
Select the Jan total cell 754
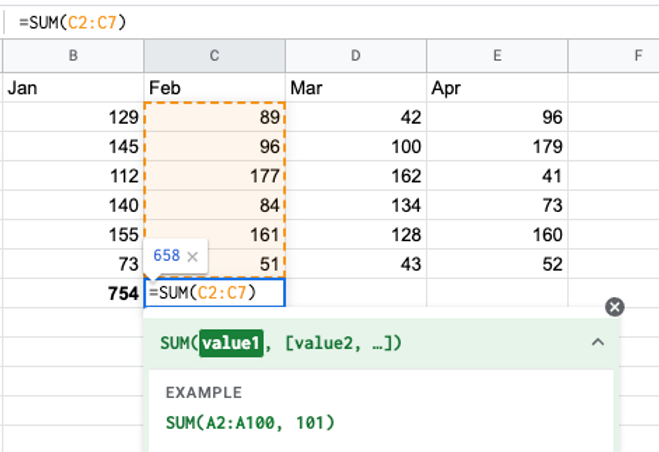click(73, 293)
